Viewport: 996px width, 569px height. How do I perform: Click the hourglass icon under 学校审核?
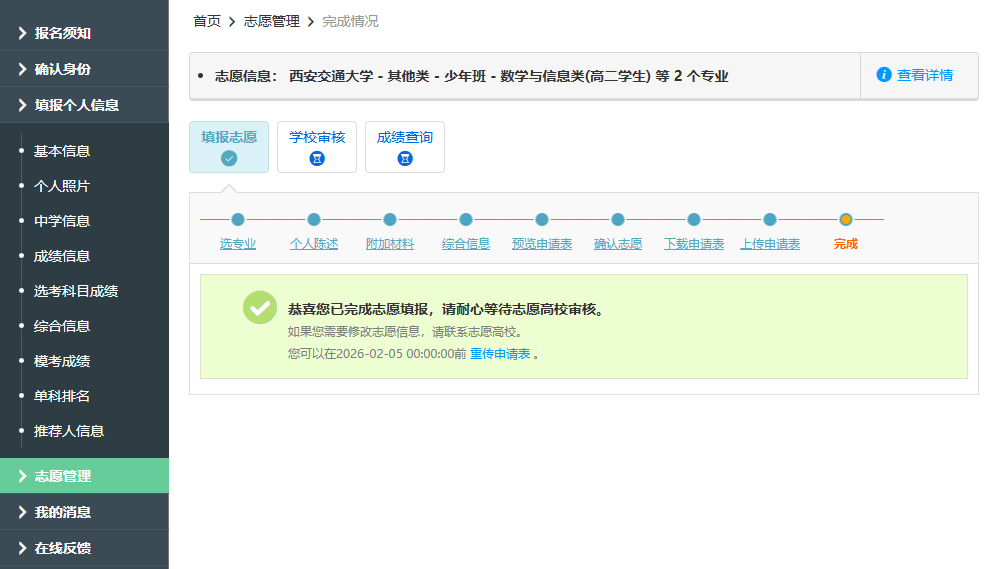(x=317, y=158)
